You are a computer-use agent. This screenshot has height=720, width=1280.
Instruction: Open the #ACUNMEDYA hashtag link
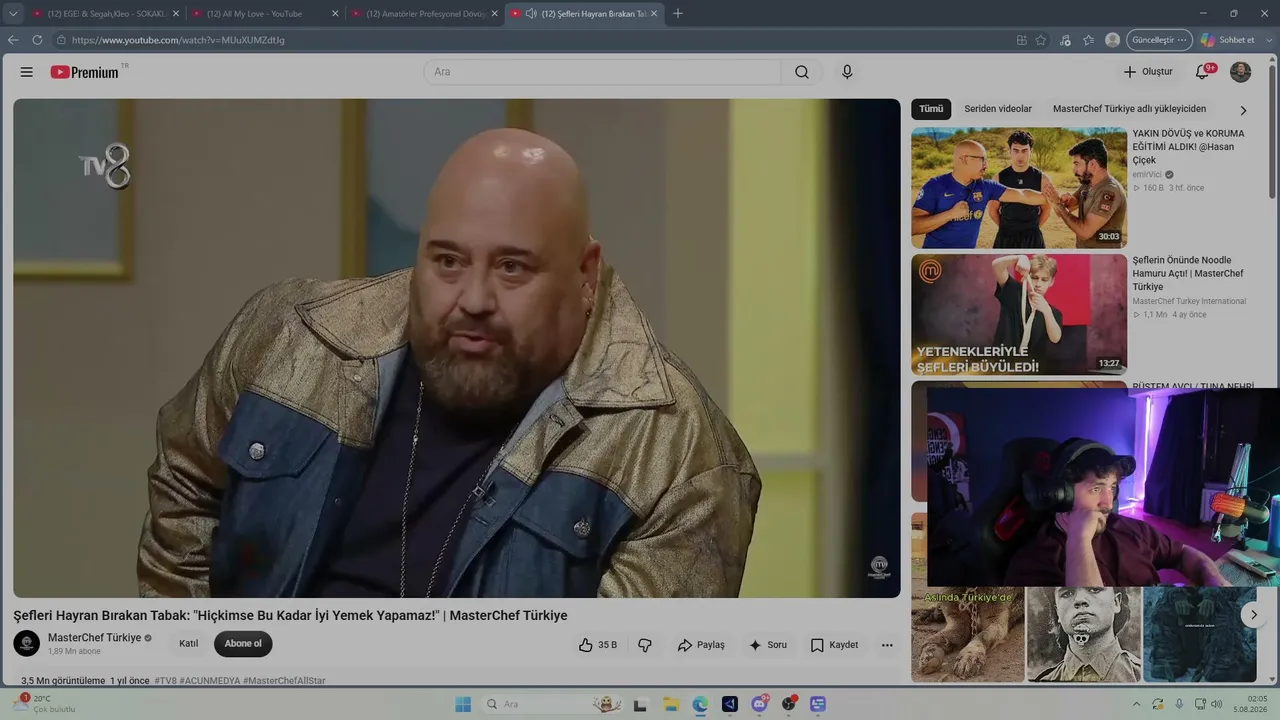pyautogui.click(x=210, y=681)
